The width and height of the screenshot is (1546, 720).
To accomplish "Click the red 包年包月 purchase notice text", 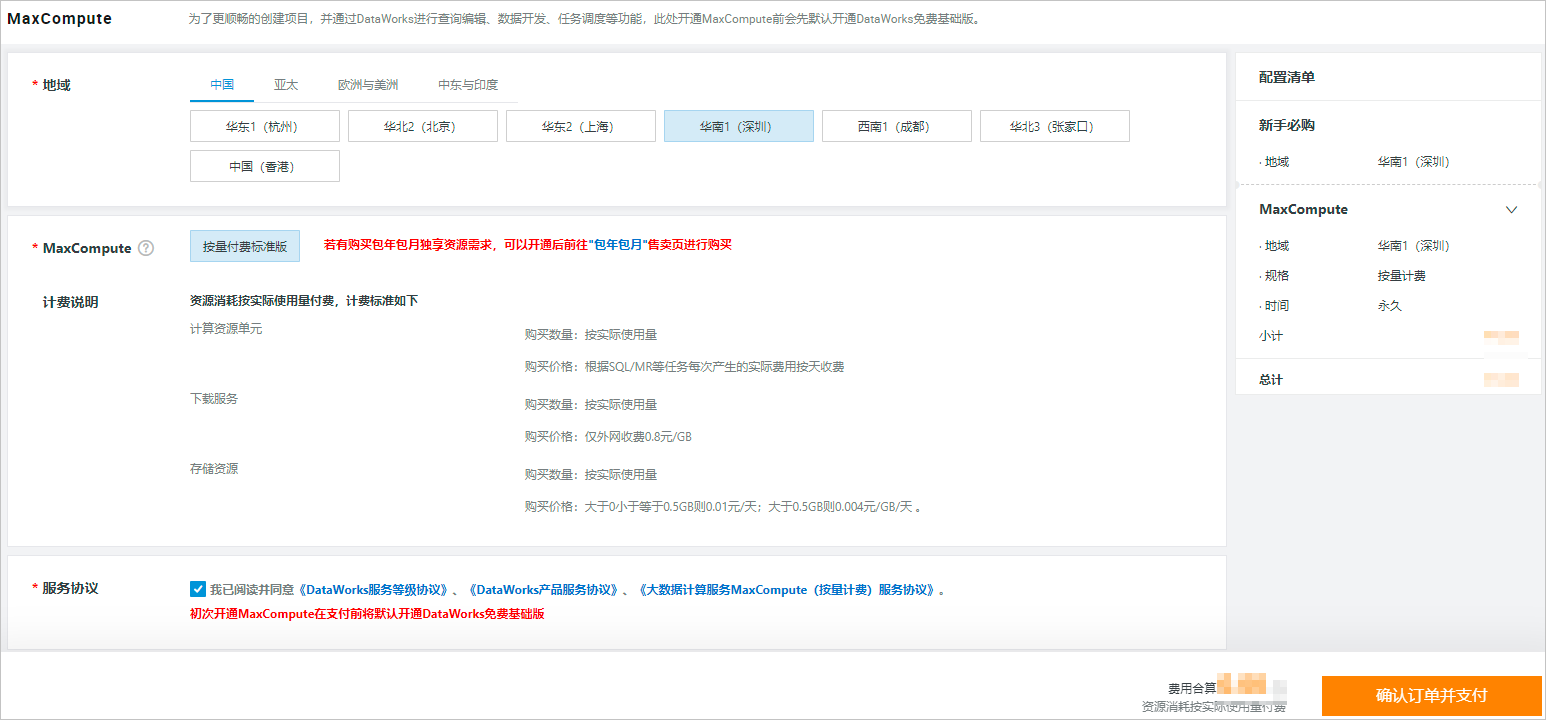I will click(528, 245).
